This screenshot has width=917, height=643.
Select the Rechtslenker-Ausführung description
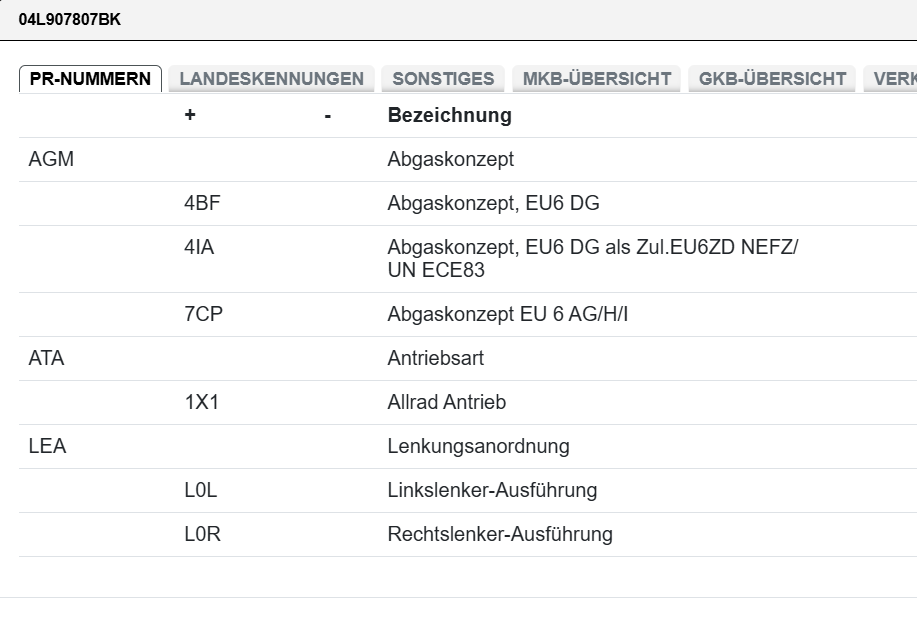tap(500, 534)
